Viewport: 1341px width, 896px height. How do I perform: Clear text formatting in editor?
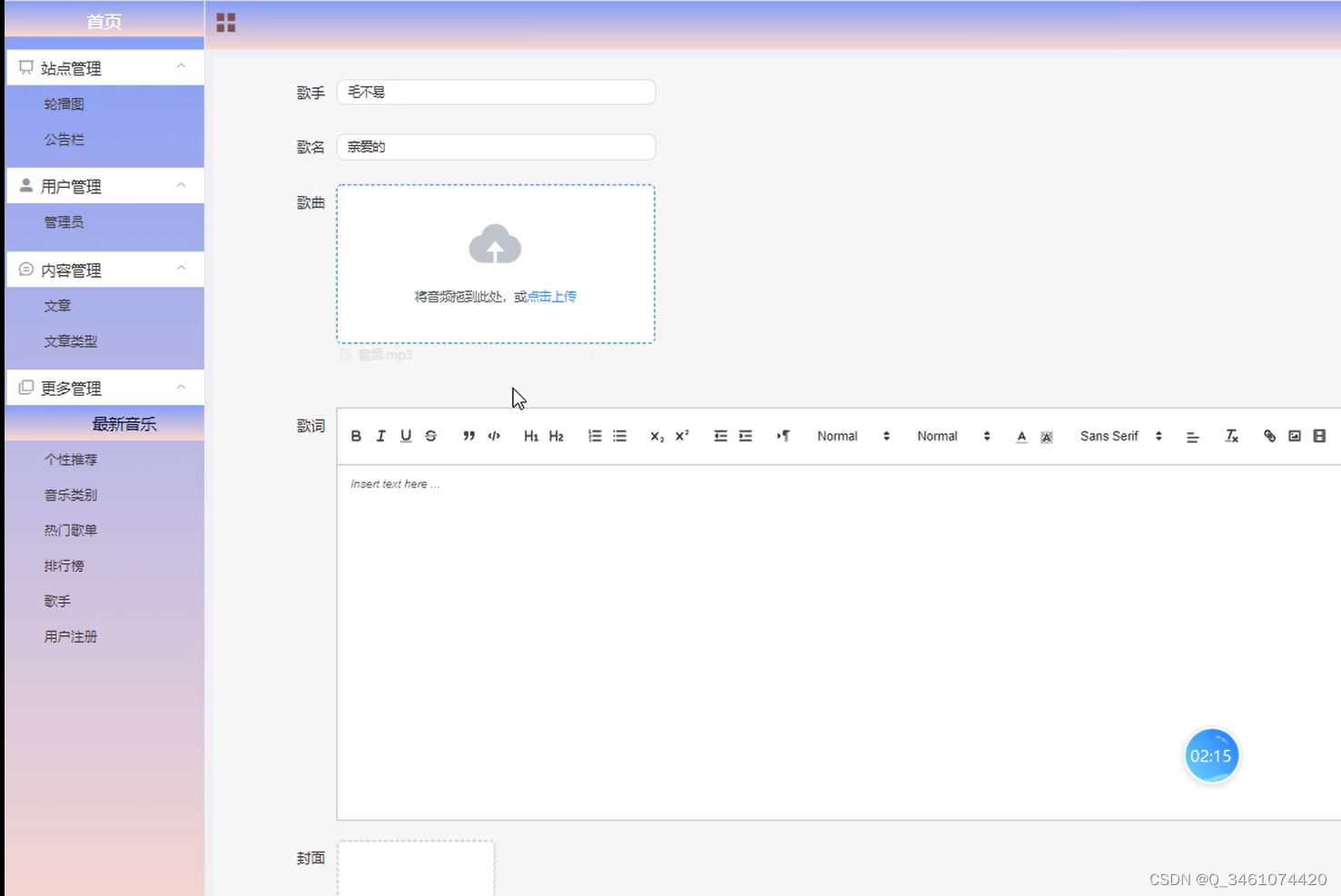[1231, 437]
